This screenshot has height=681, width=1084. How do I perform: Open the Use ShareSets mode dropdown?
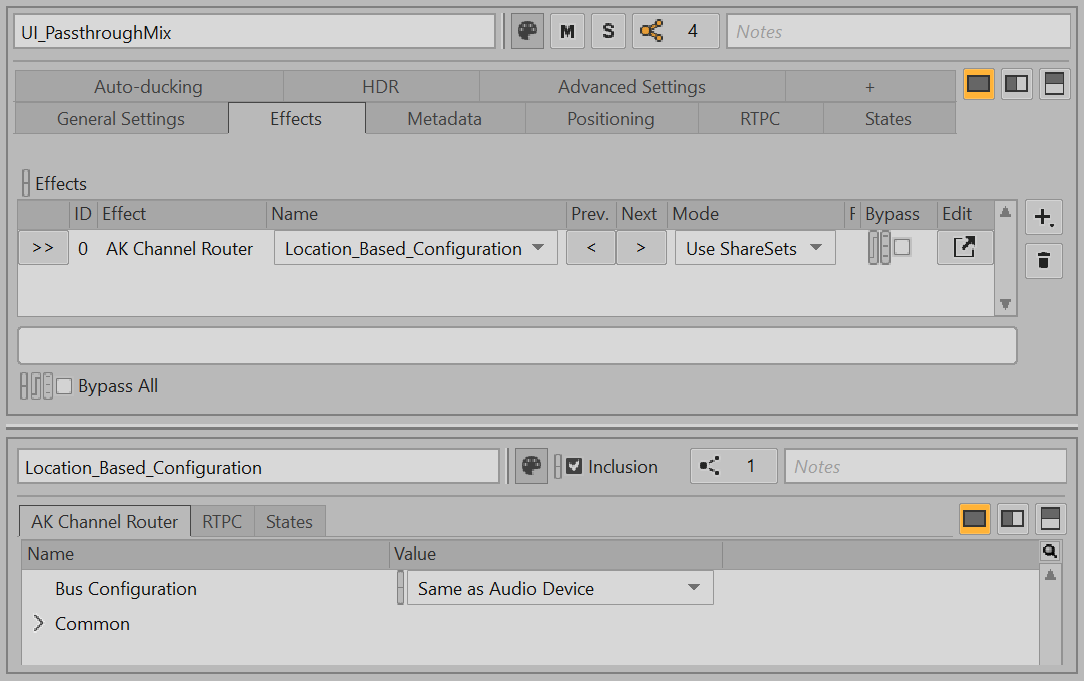tap(754, 248)
